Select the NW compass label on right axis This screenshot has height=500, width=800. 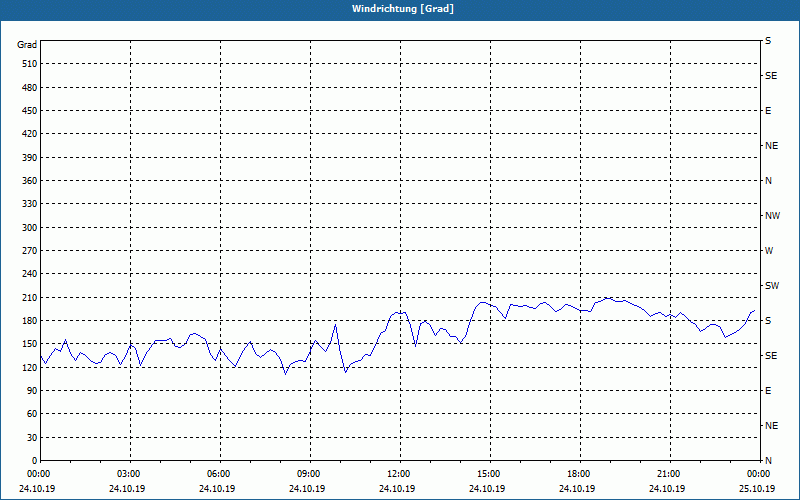click(x=772, y=216)
